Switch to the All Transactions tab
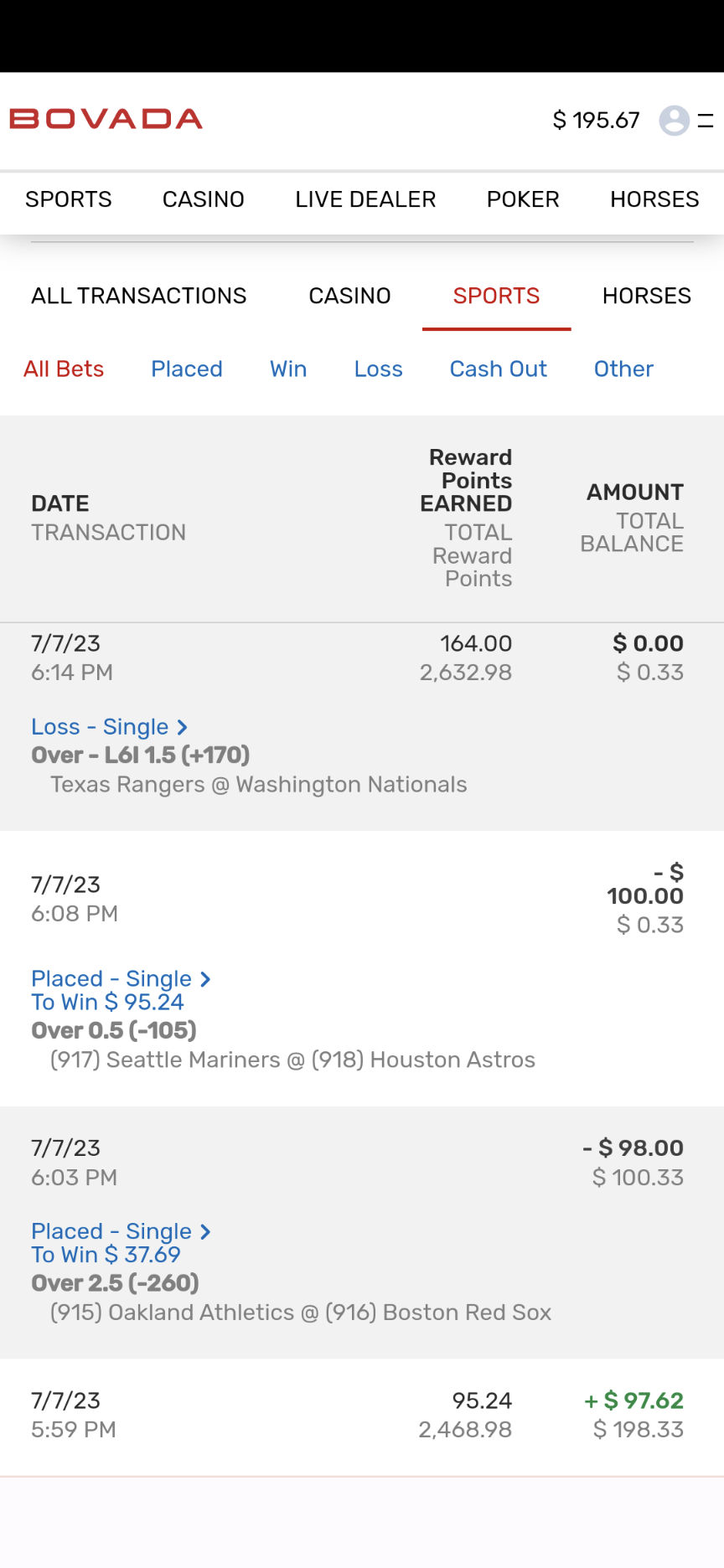 point(139,296)
